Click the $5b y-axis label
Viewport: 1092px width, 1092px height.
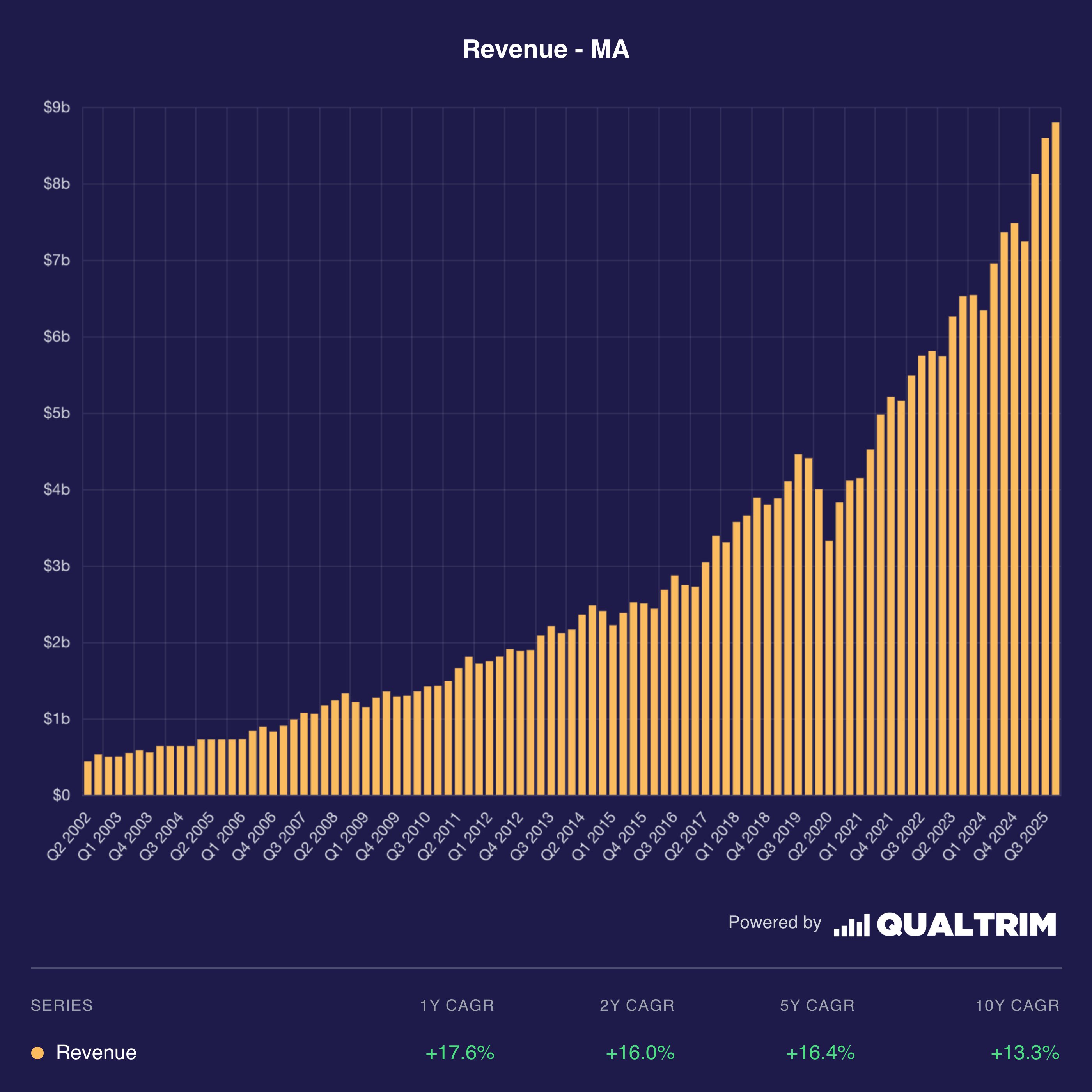[57, 413]
